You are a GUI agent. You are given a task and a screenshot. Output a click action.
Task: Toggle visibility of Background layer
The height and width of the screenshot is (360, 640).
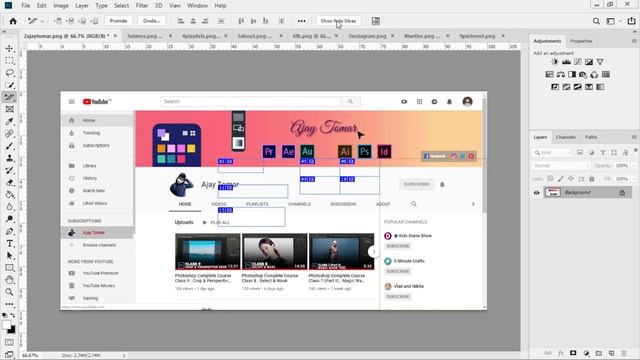click(536, 193)
